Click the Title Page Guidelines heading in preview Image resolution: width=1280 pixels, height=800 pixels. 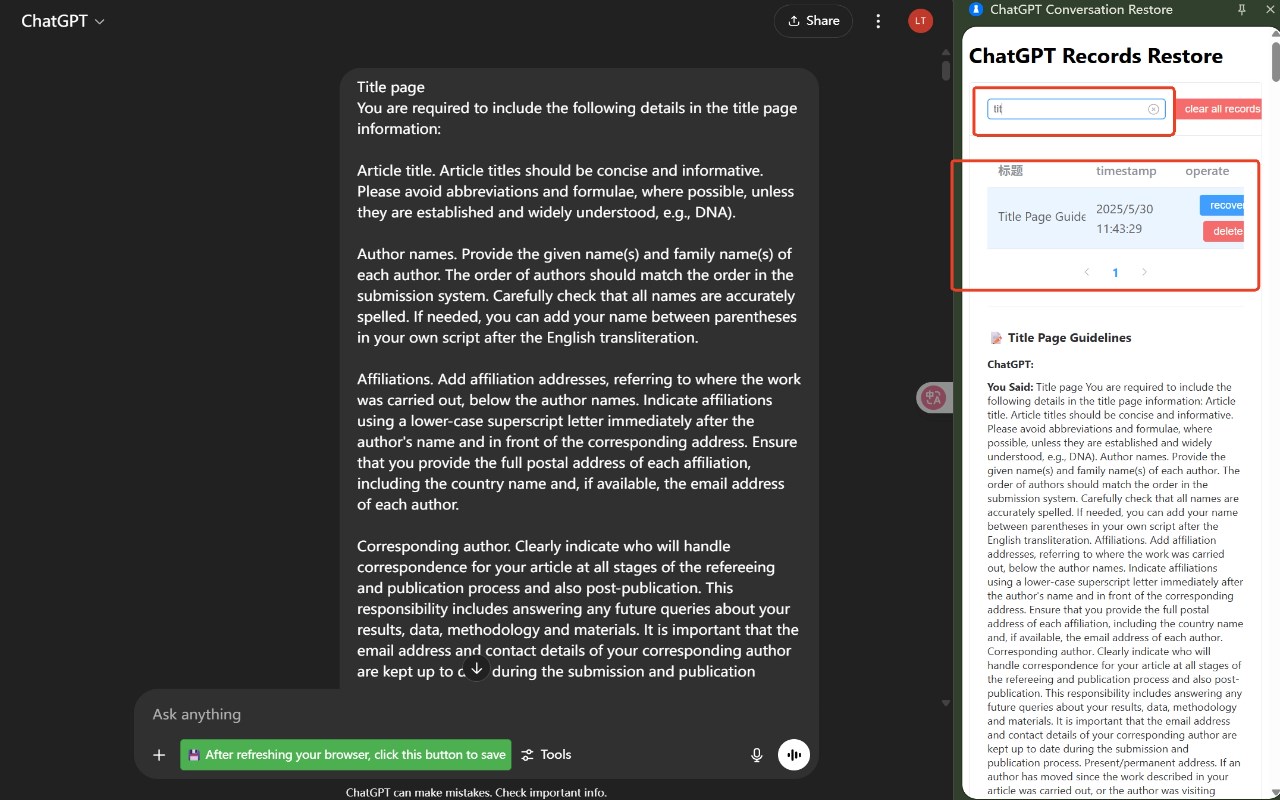tap(1069, 338)
